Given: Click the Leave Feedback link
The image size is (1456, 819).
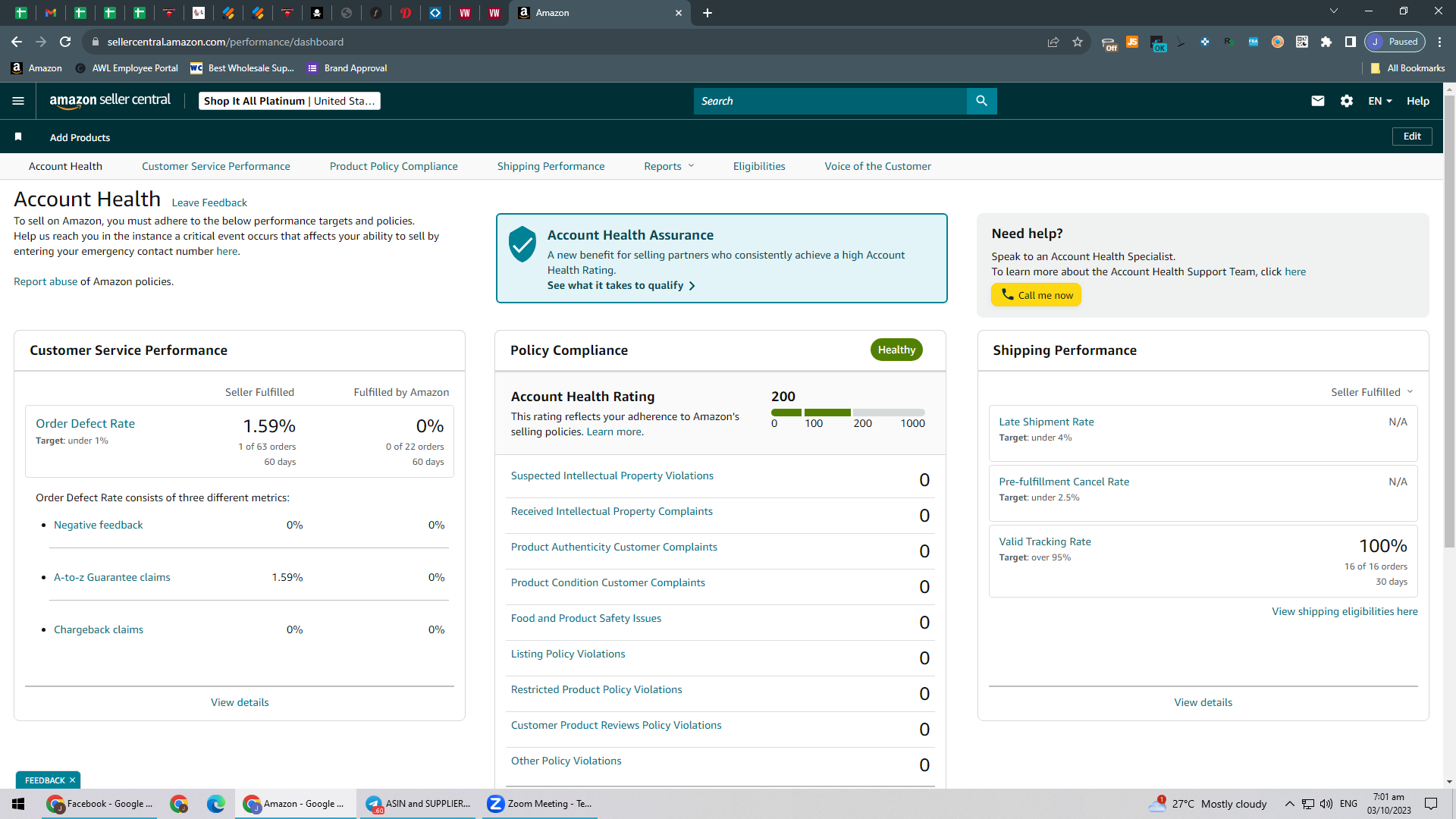Looking at the screenshot, I should coord(209,202).
